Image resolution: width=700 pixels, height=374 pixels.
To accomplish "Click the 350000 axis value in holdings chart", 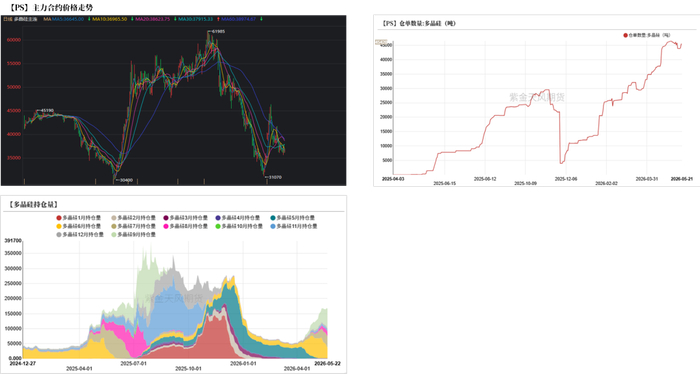I will (x=13, y=253).
